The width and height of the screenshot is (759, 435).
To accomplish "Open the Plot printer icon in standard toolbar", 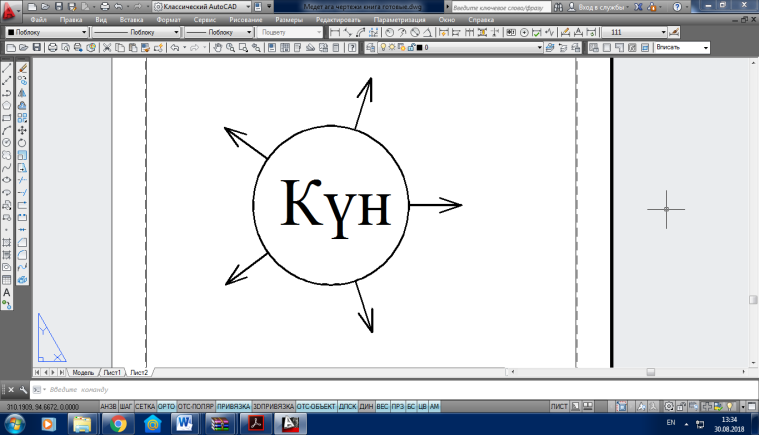I will 53,47.
